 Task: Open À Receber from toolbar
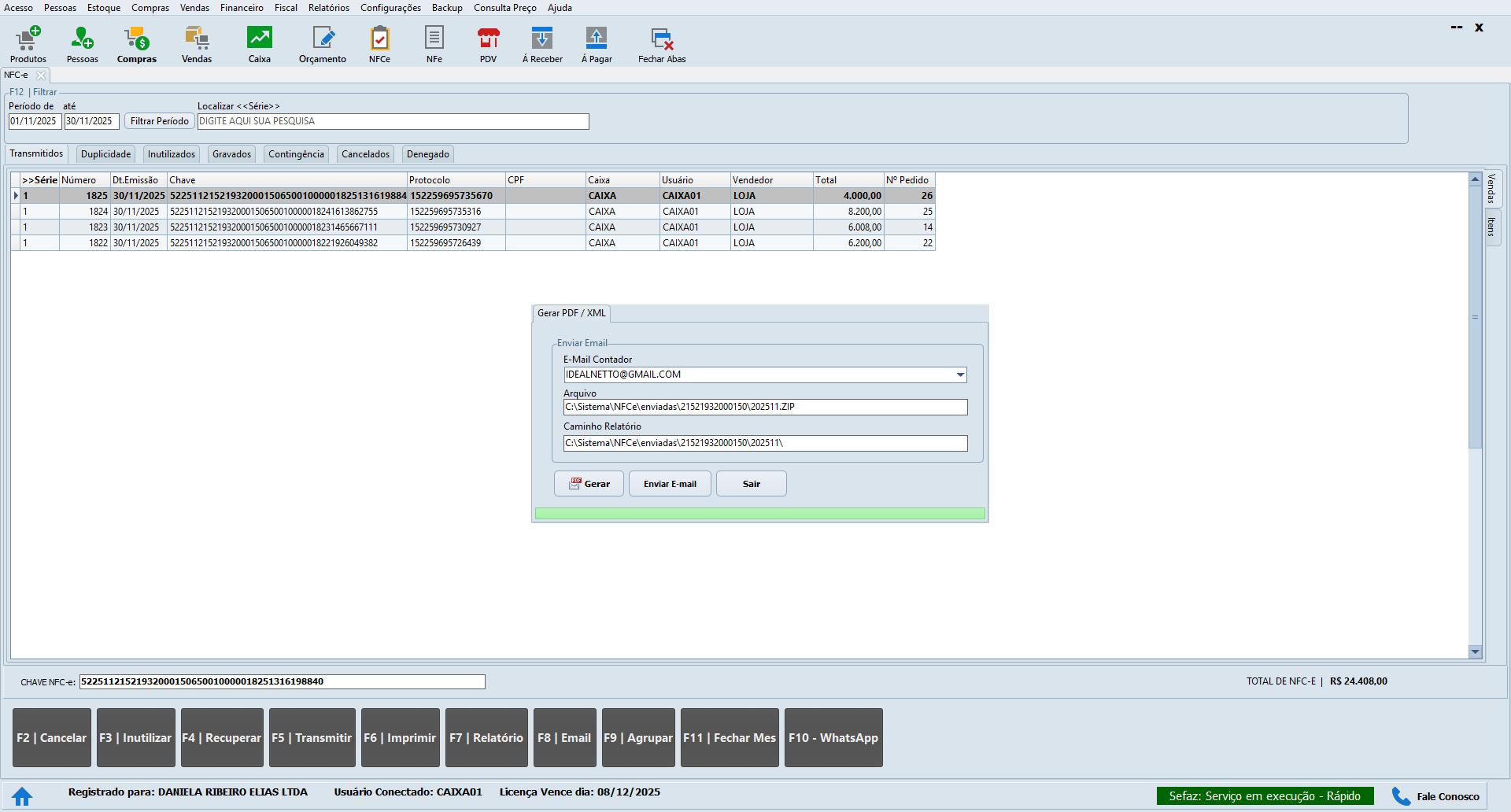(x=542, y=44)
